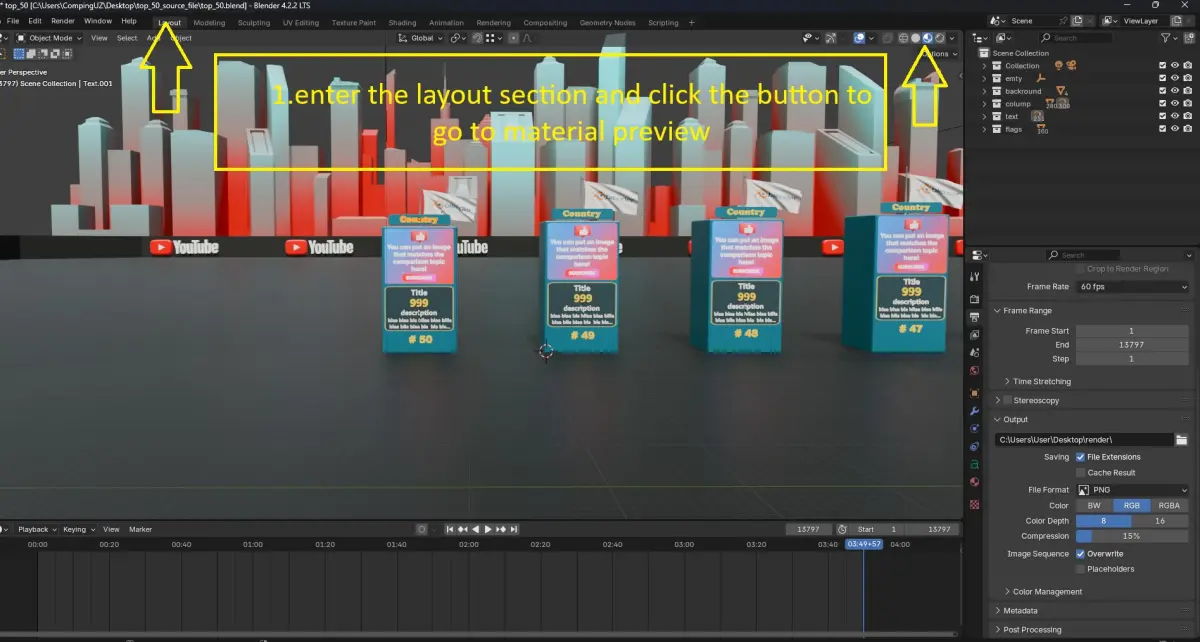Switch to Material Preview shading mode

pos(927,38)
